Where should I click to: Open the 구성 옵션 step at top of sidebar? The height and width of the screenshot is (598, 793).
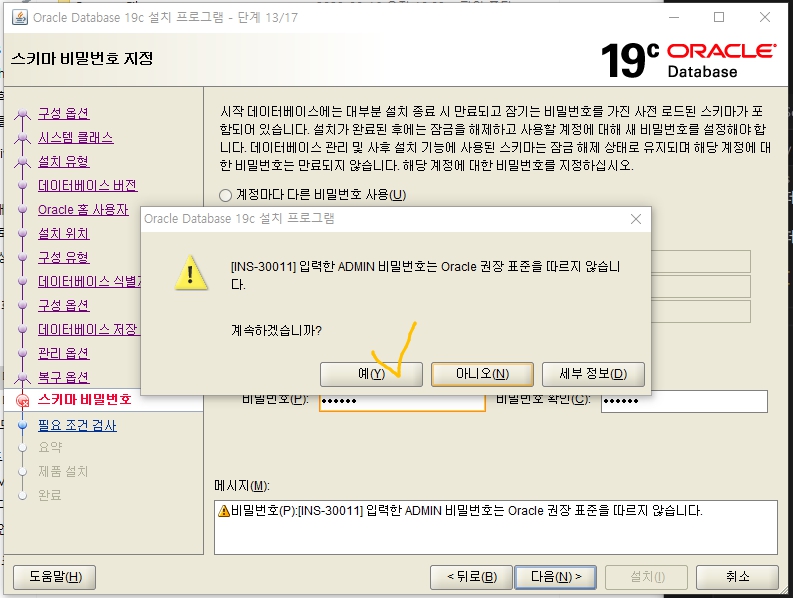64,113
